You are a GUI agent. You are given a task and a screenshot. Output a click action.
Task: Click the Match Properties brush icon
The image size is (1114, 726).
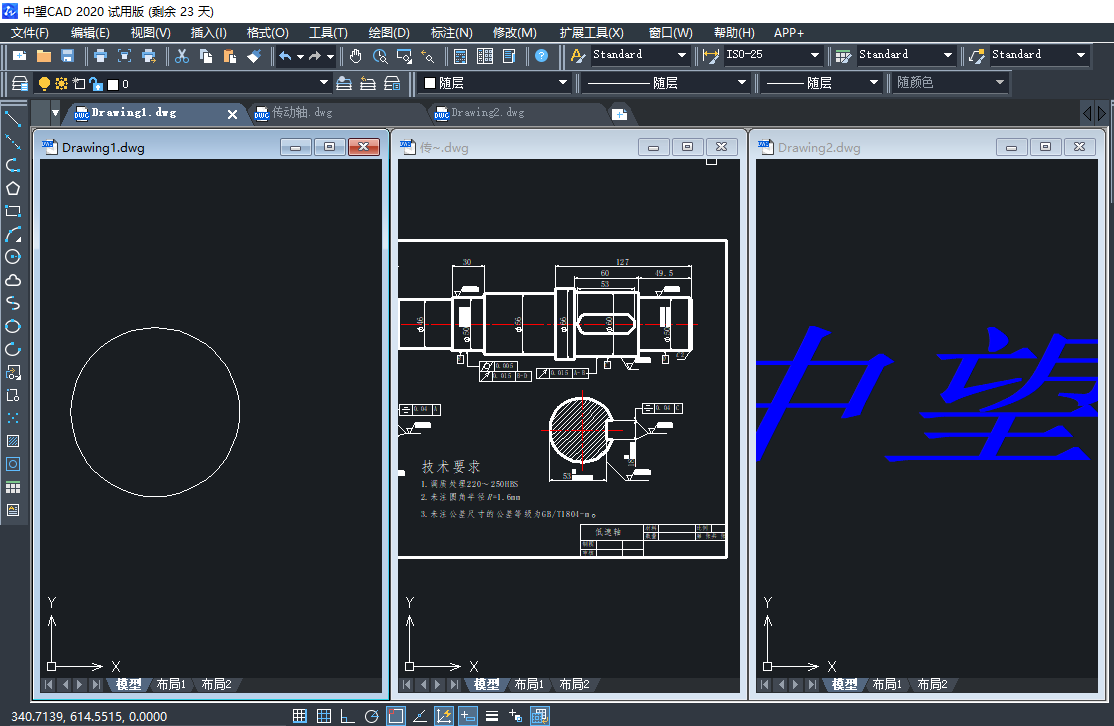pyautogui.click(x=254, y=56)
